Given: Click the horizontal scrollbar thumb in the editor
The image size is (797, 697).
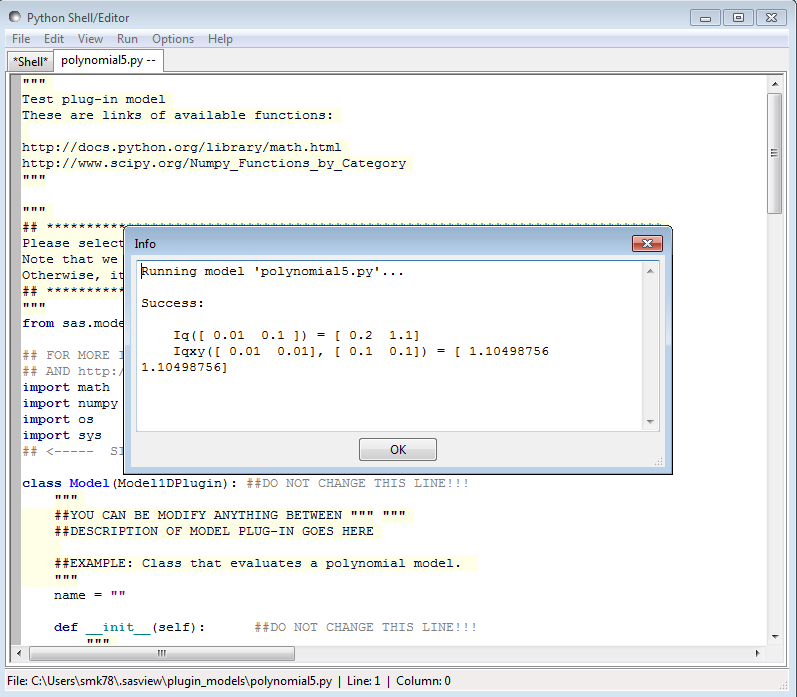Looking at the screenshot, I should tap(160, 652).
